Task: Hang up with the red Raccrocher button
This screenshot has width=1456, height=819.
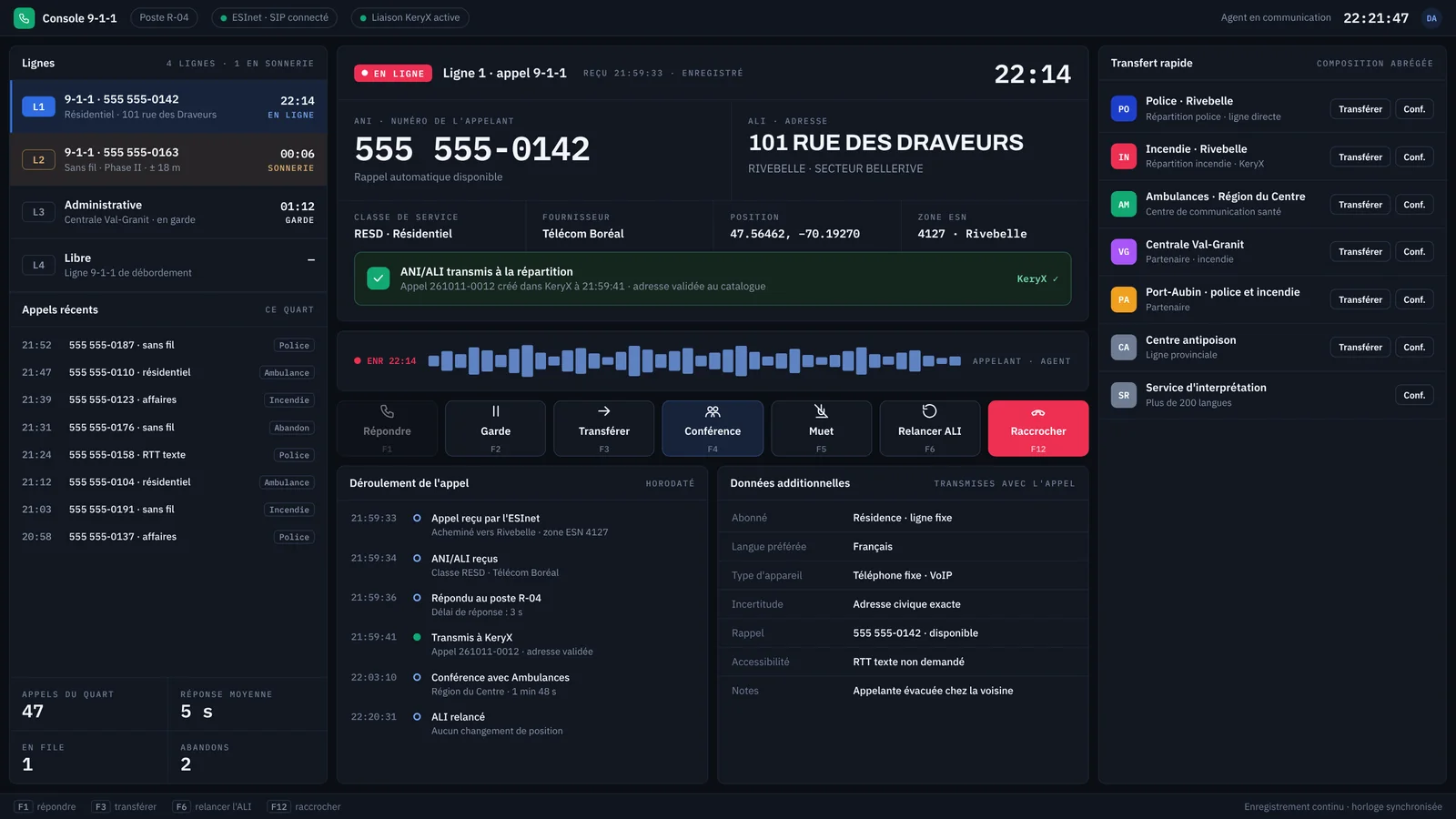Action: tap(1038, 428)
